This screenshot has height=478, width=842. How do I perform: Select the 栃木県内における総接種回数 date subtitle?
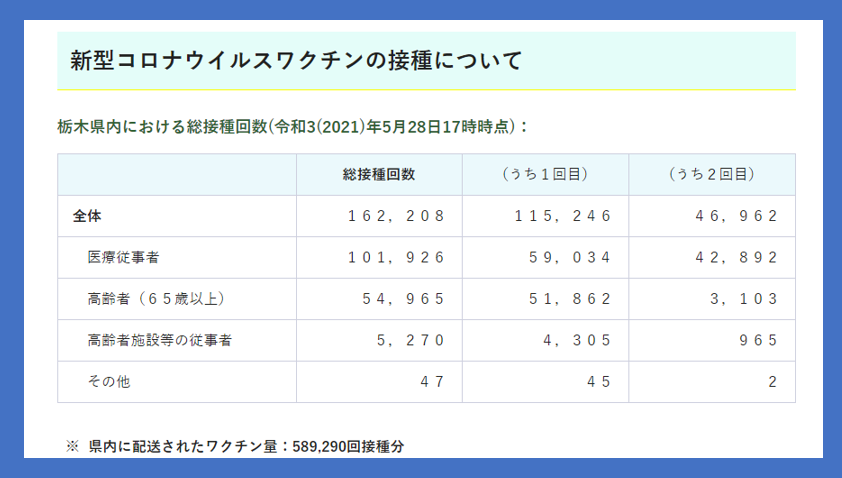(x=293, y=127)
